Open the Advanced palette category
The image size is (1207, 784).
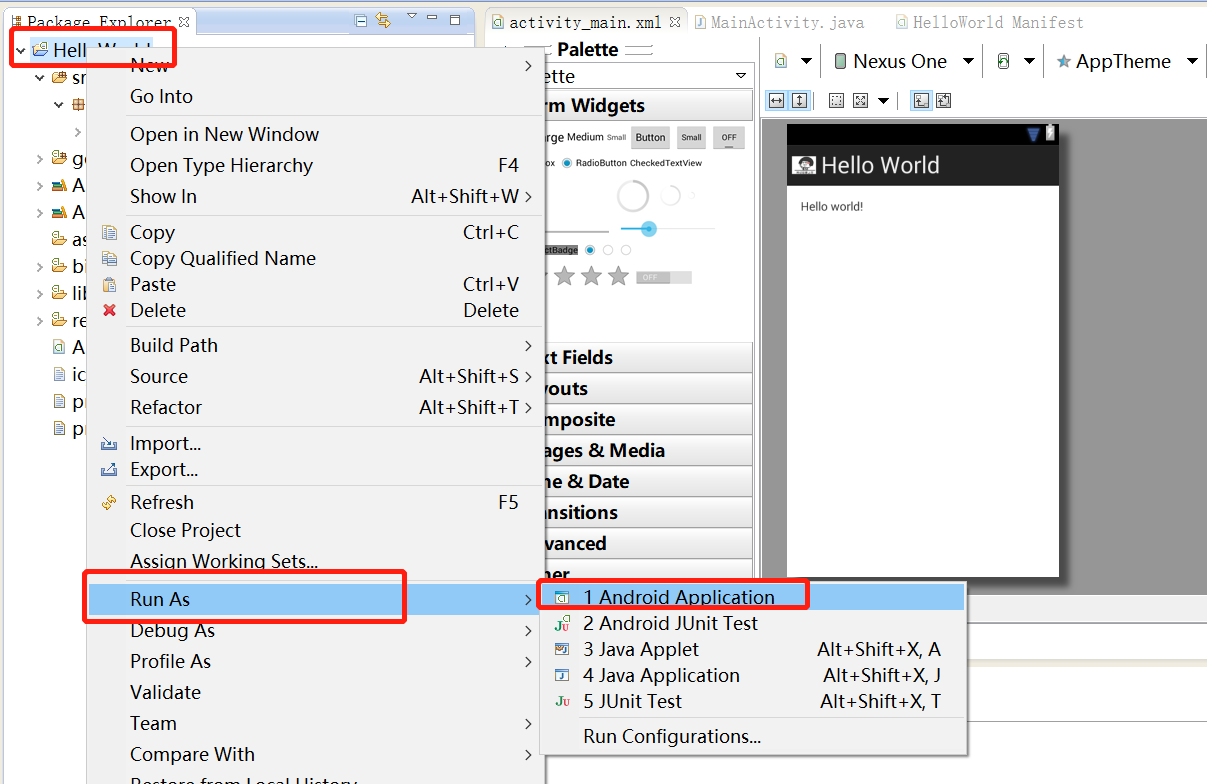coord(647,543)
